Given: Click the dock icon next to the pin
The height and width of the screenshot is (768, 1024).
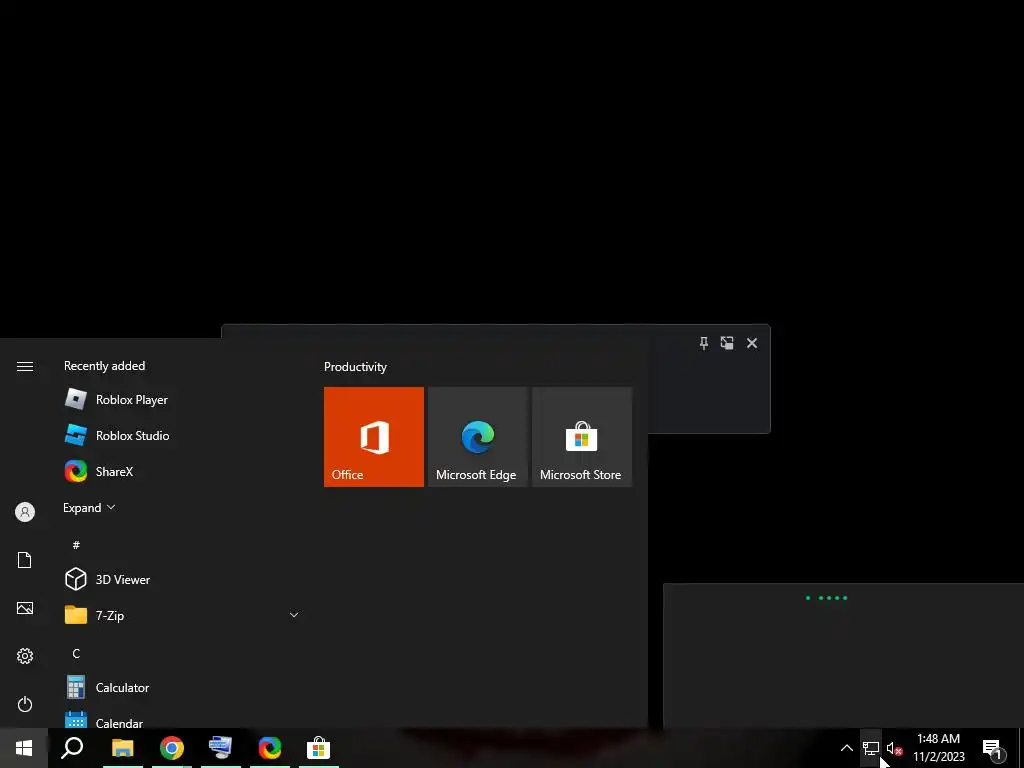Looking at the screenshot, I should 727,343.
